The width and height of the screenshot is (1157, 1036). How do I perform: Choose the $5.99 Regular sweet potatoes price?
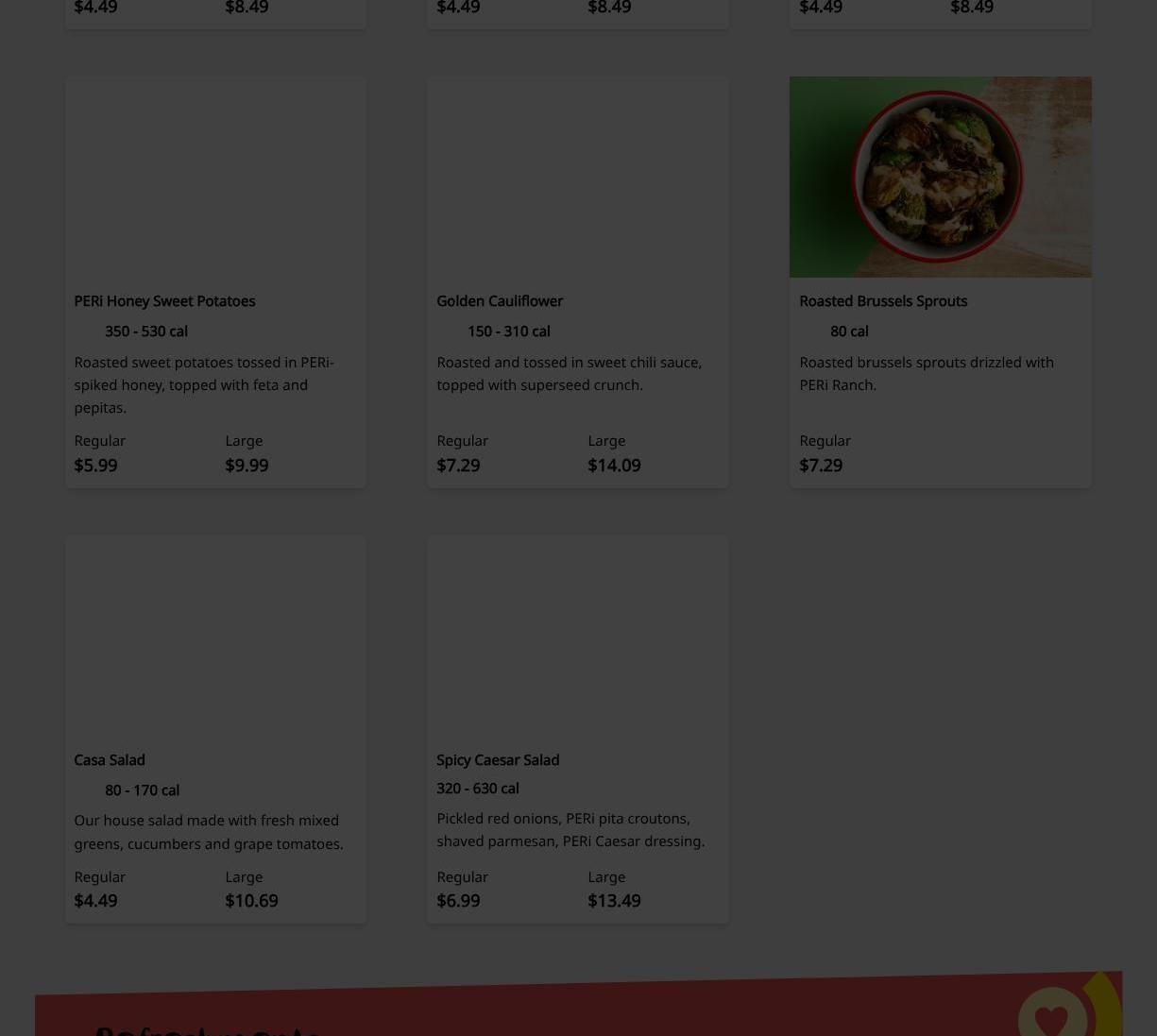pyautogui.click(x=95, y=465)
